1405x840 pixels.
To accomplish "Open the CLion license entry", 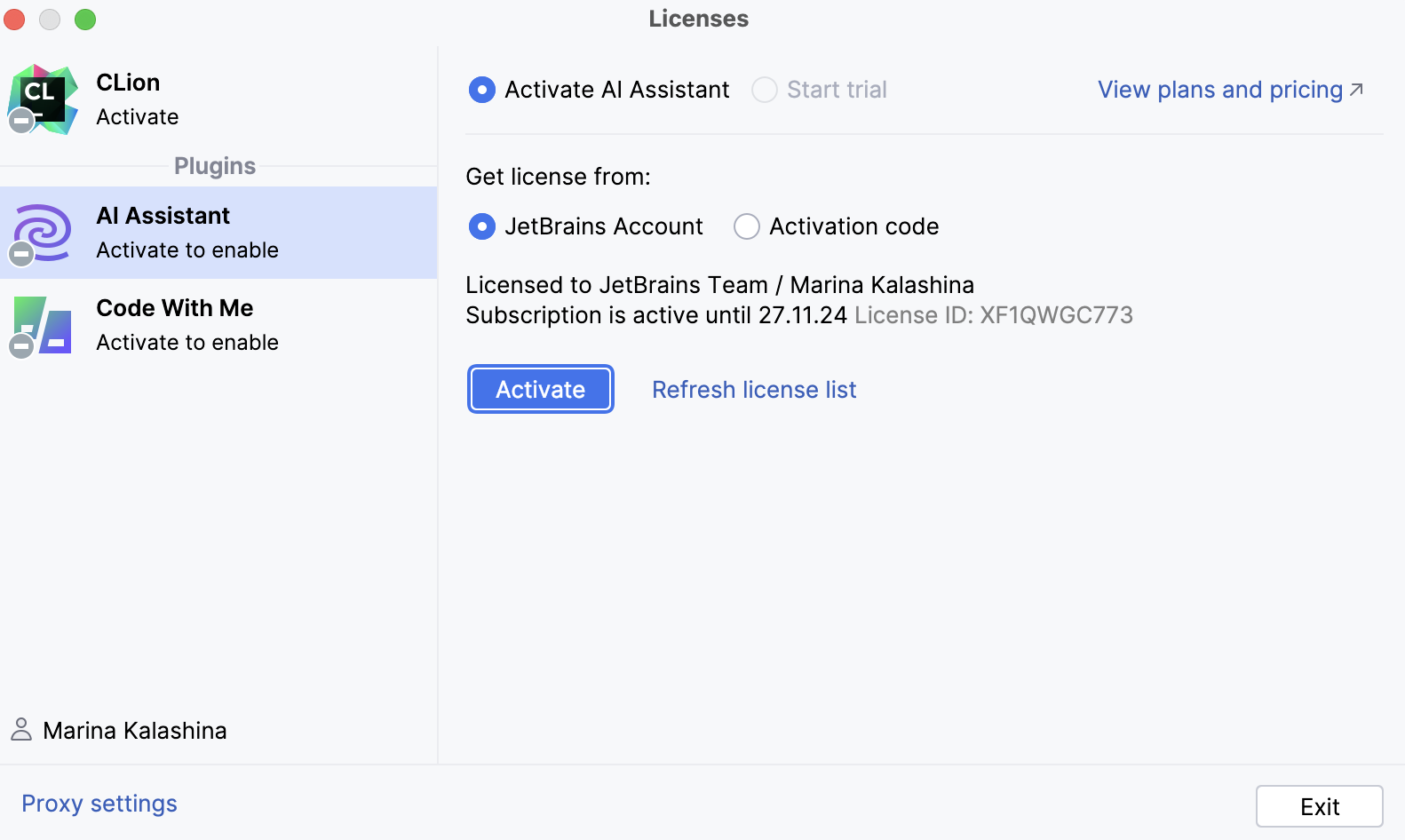I will pos(218,99).
